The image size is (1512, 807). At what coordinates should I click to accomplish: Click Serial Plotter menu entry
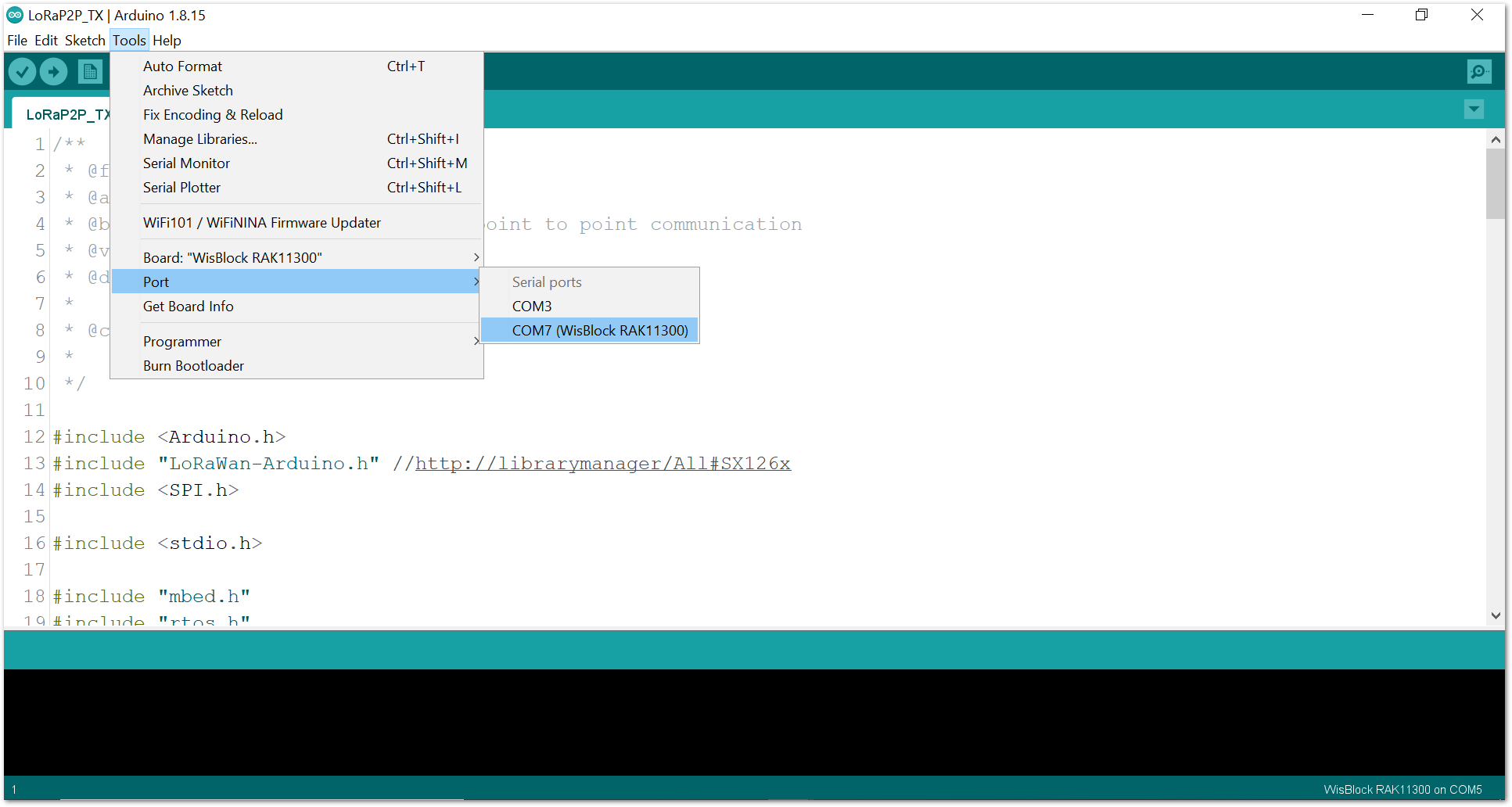tap(182, 188)
